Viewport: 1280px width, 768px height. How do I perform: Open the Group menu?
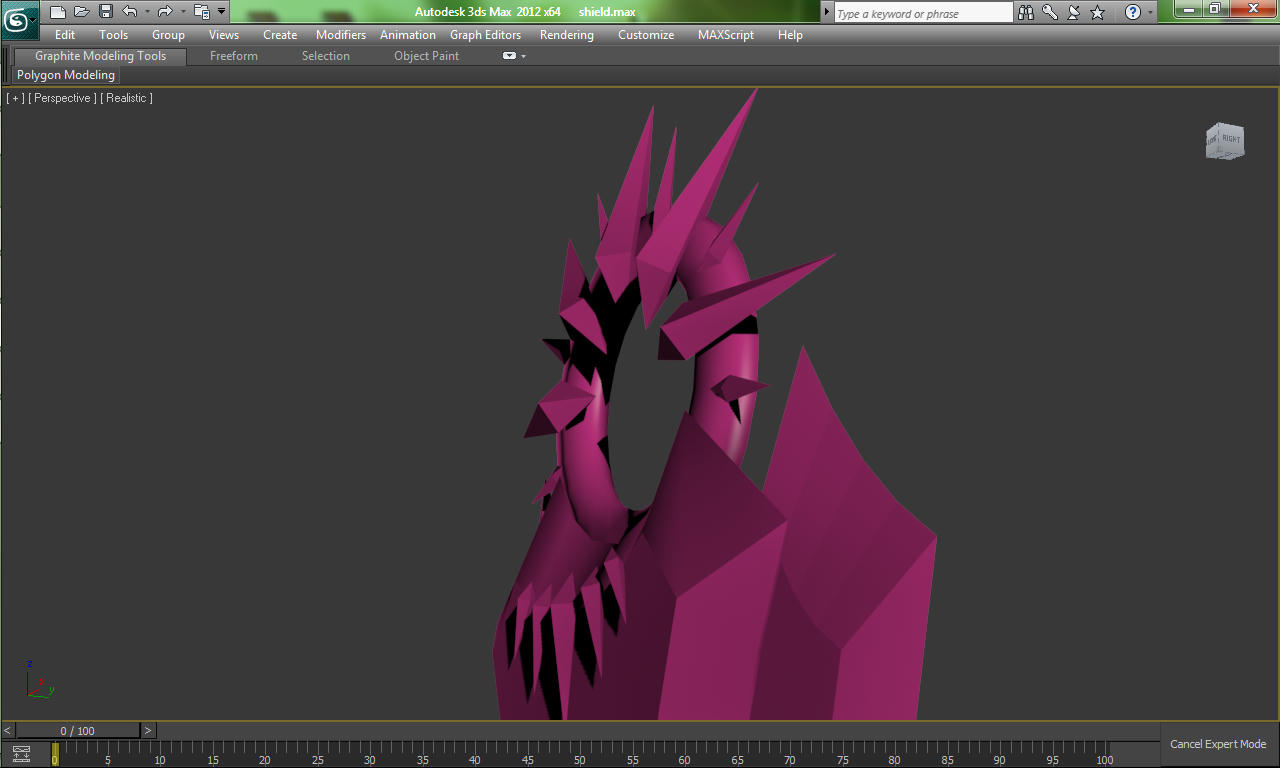pos(168,35)
